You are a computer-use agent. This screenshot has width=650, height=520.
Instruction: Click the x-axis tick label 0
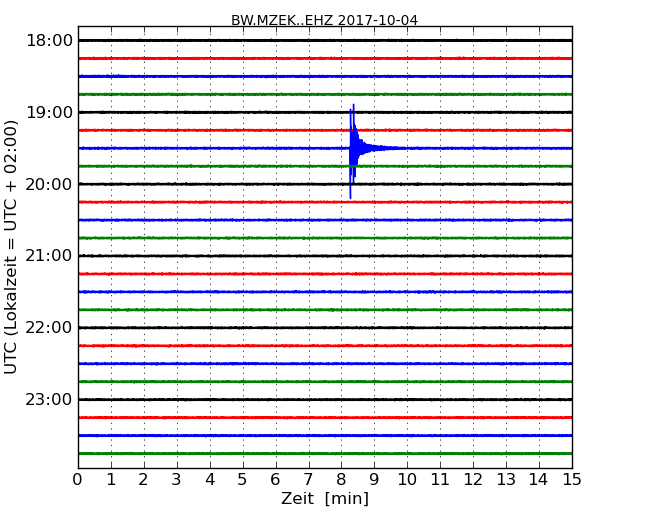tap(78, 480)
